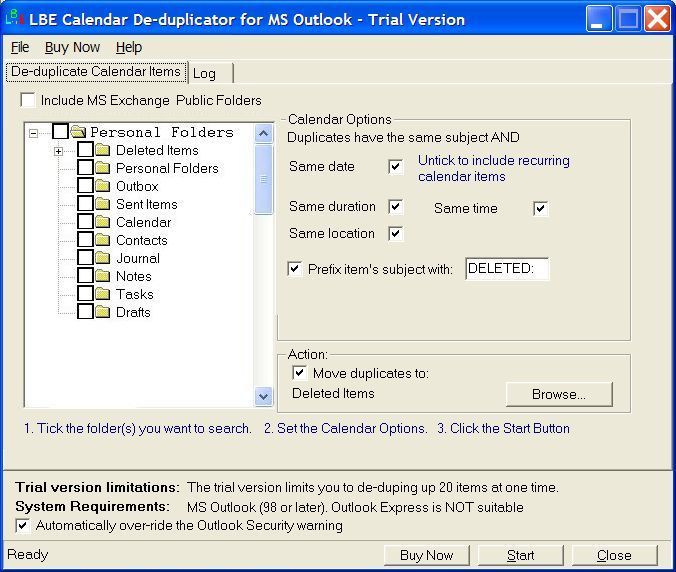Viewport: 676px width, 572px height.
Task: Select the Journal folder label
Action: 138,258
